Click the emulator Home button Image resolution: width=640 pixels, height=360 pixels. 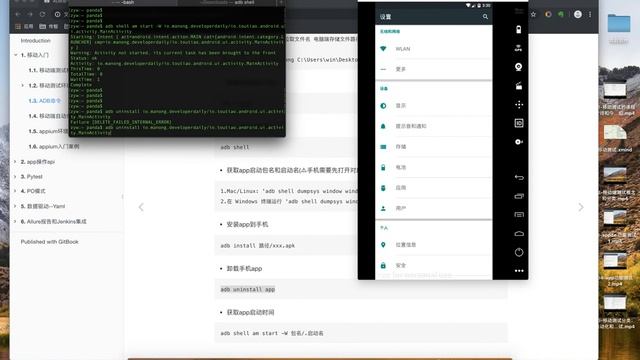pos(519,233)
